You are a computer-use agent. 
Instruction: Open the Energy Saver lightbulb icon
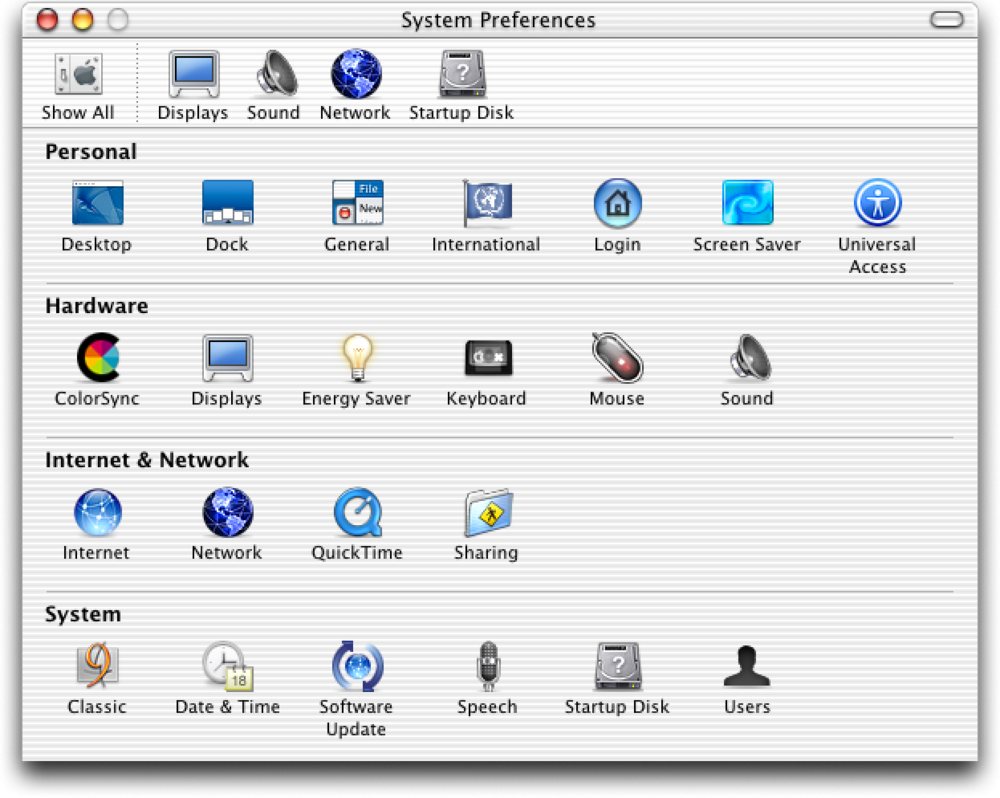click(x=357, y=357)
